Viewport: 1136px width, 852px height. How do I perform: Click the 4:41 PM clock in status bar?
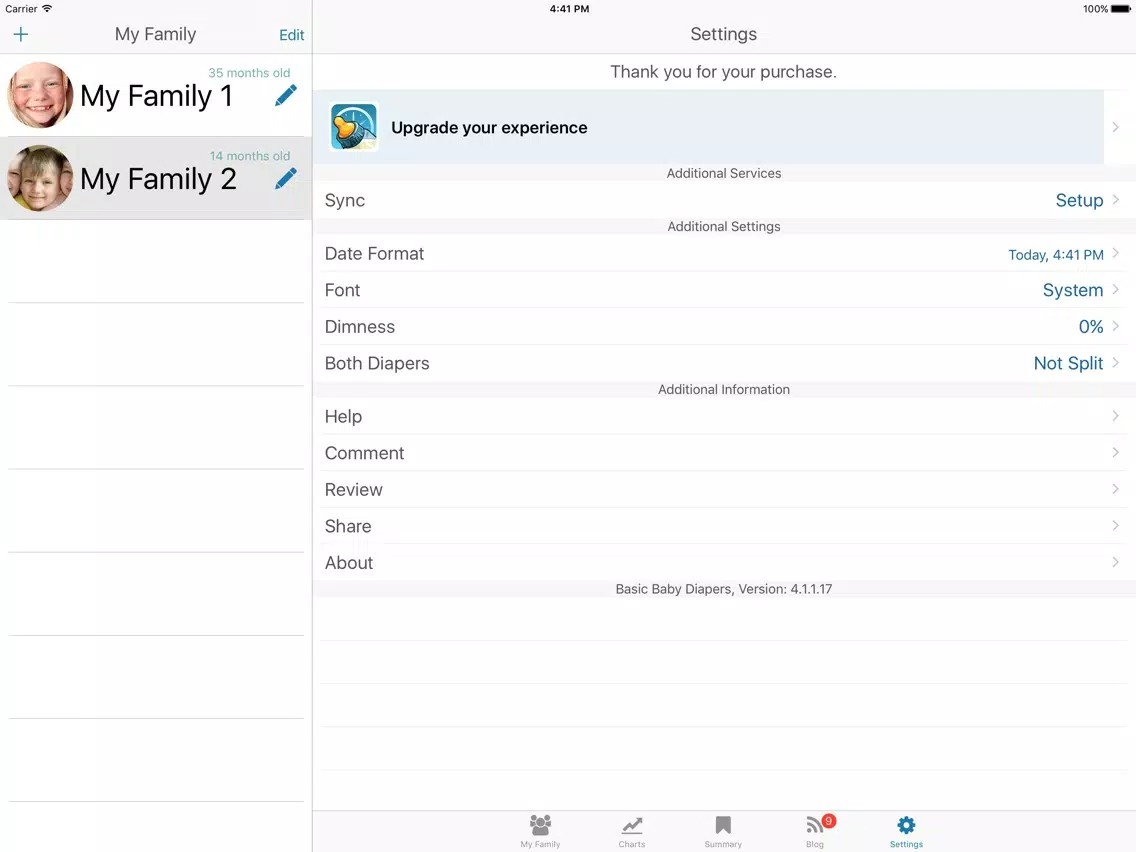click(x=569, y=9)
